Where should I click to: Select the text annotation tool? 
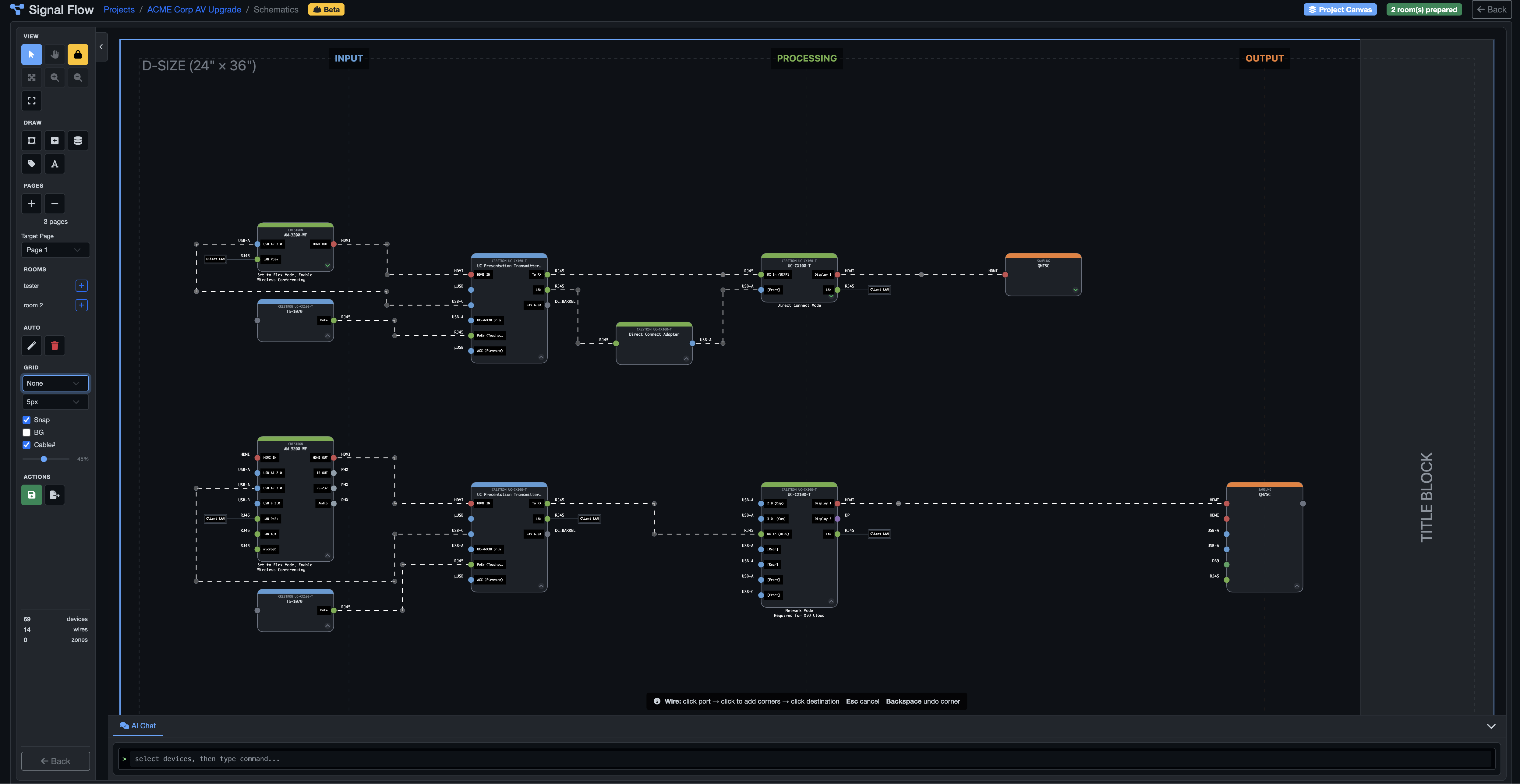click(55, 163)
